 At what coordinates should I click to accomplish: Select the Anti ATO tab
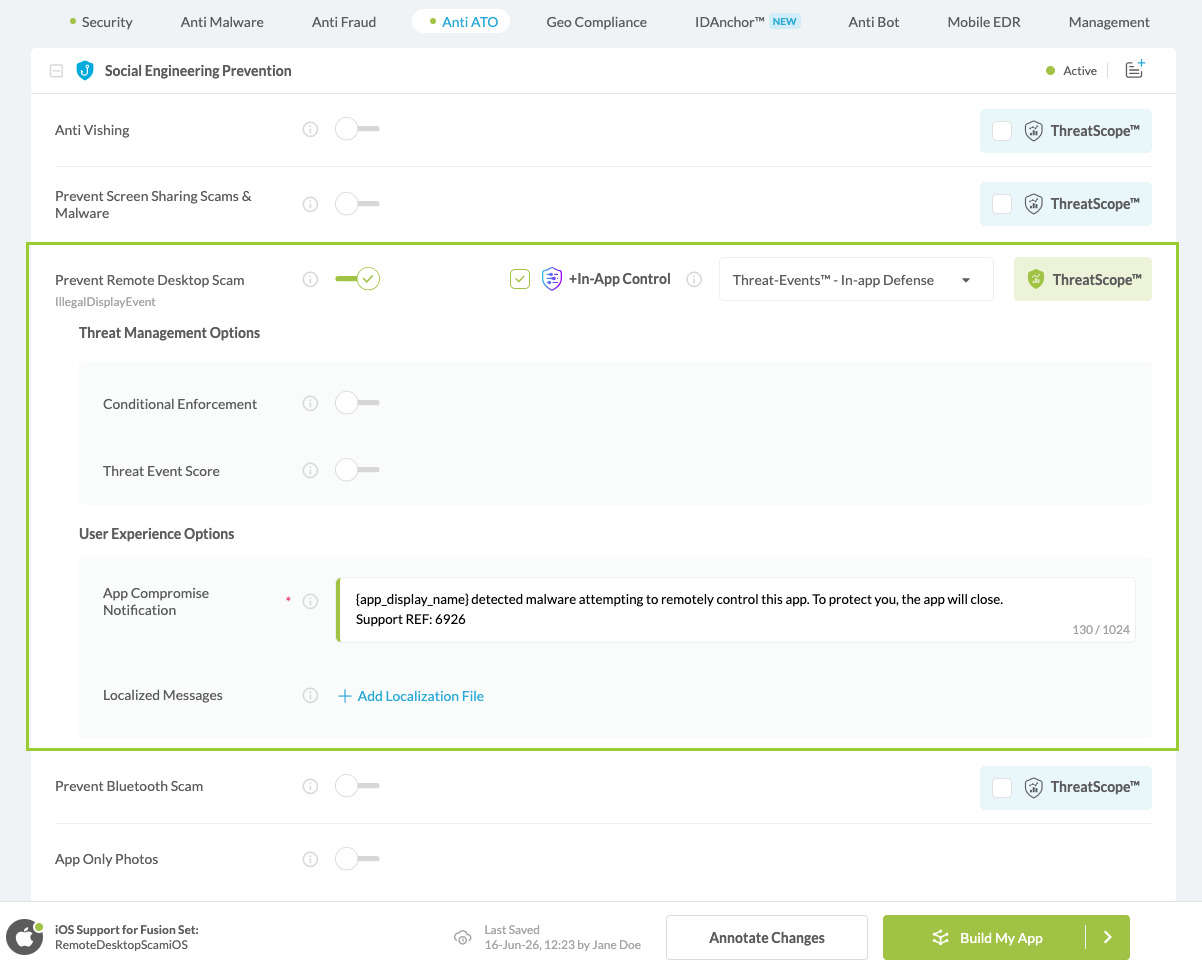[461, 22]
